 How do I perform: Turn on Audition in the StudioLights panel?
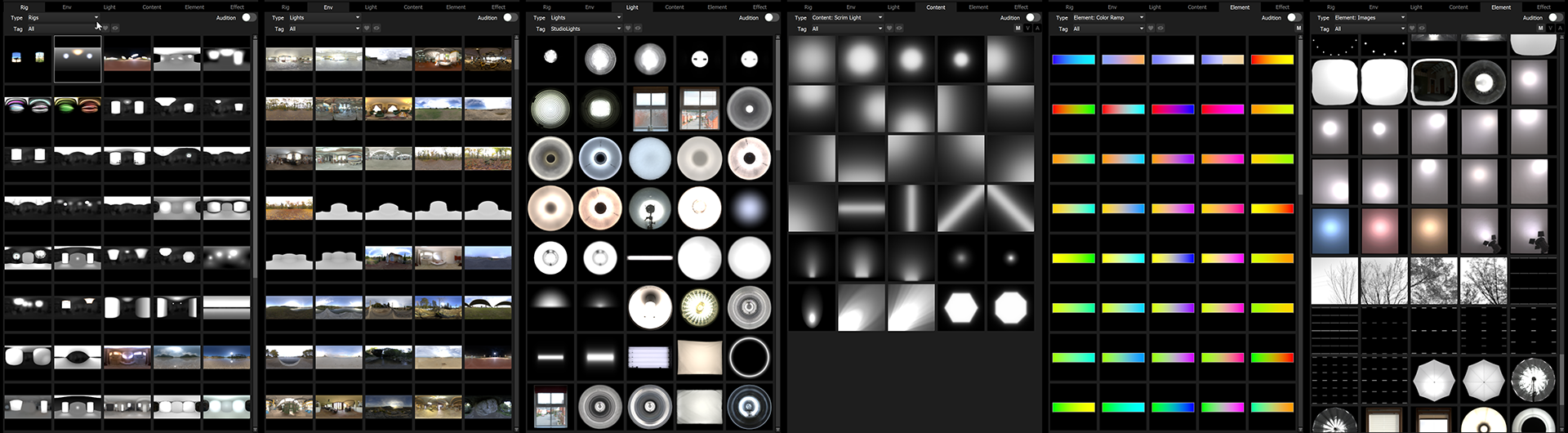771,17
